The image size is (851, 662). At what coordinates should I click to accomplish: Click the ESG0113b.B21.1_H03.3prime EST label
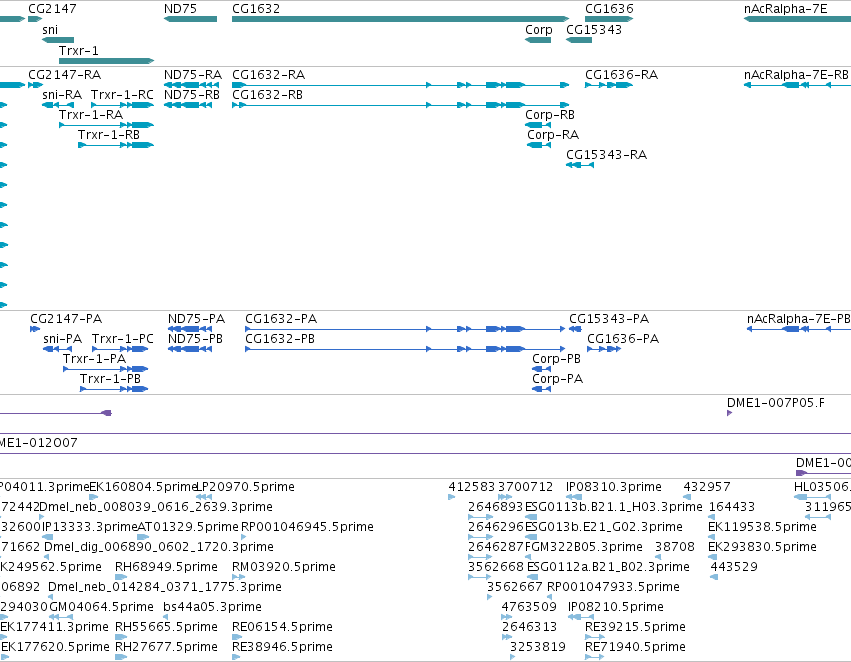click(614, 507)
